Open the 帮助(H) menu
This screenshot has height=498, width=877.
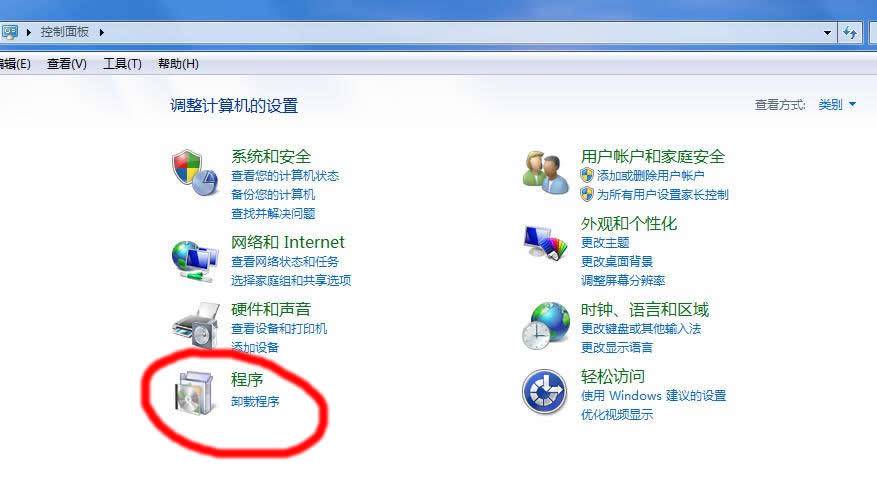[178, 64]
